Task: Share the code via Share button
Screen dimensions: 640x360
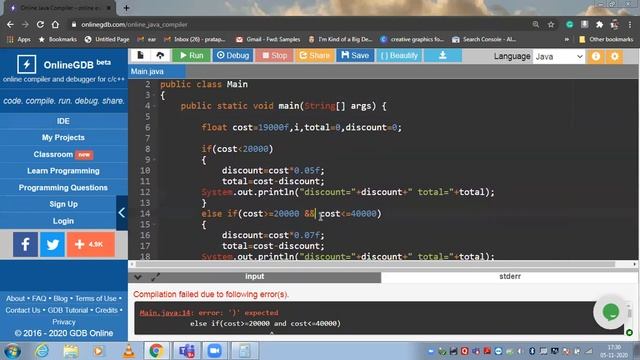Action: 314,55
